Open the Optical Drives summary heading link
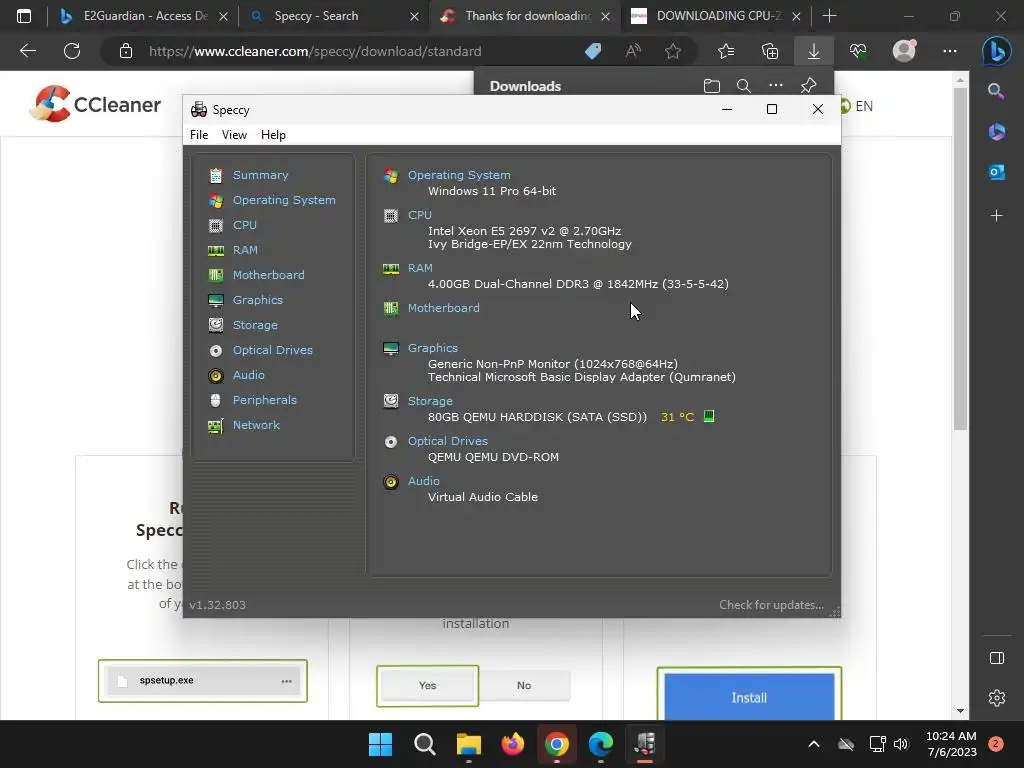 click(447, 441)
